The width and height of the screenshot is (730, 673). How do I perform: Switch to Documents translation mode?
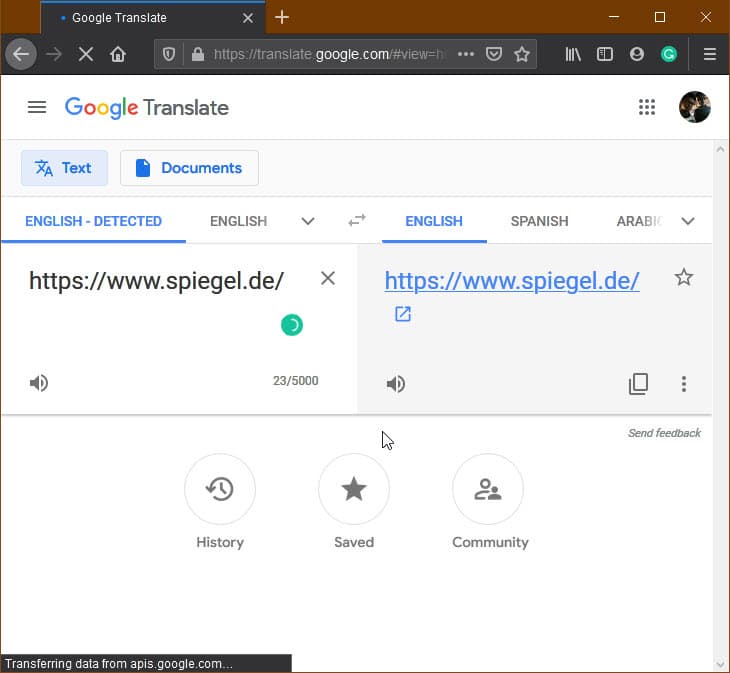click(x=189, y=168)
